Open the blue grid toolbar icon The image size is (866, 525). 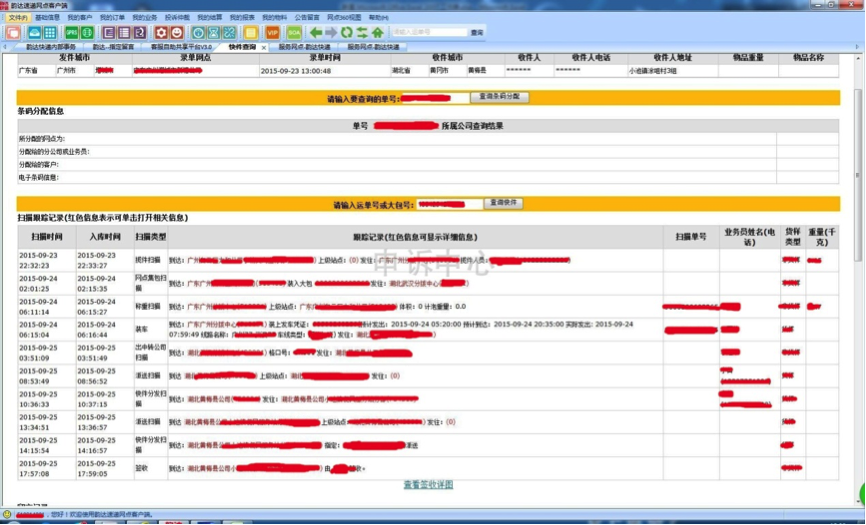tap(50, 33)
